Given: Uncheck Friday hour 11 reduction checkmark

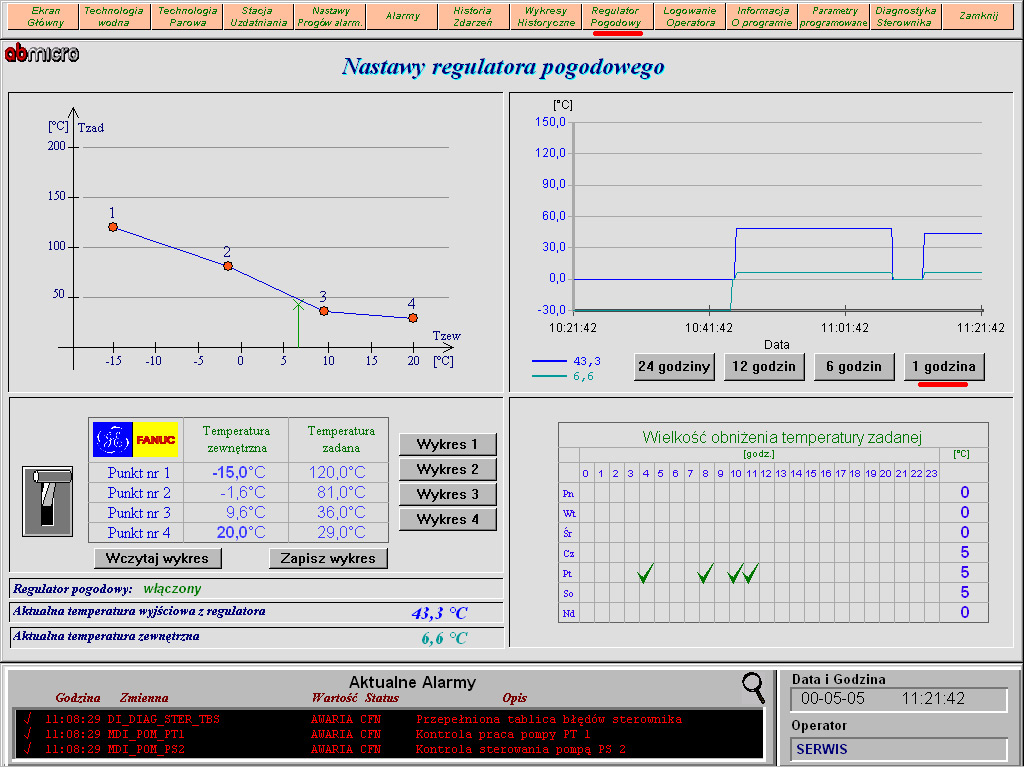Looking at the screenshot, I should click(751, 573).
